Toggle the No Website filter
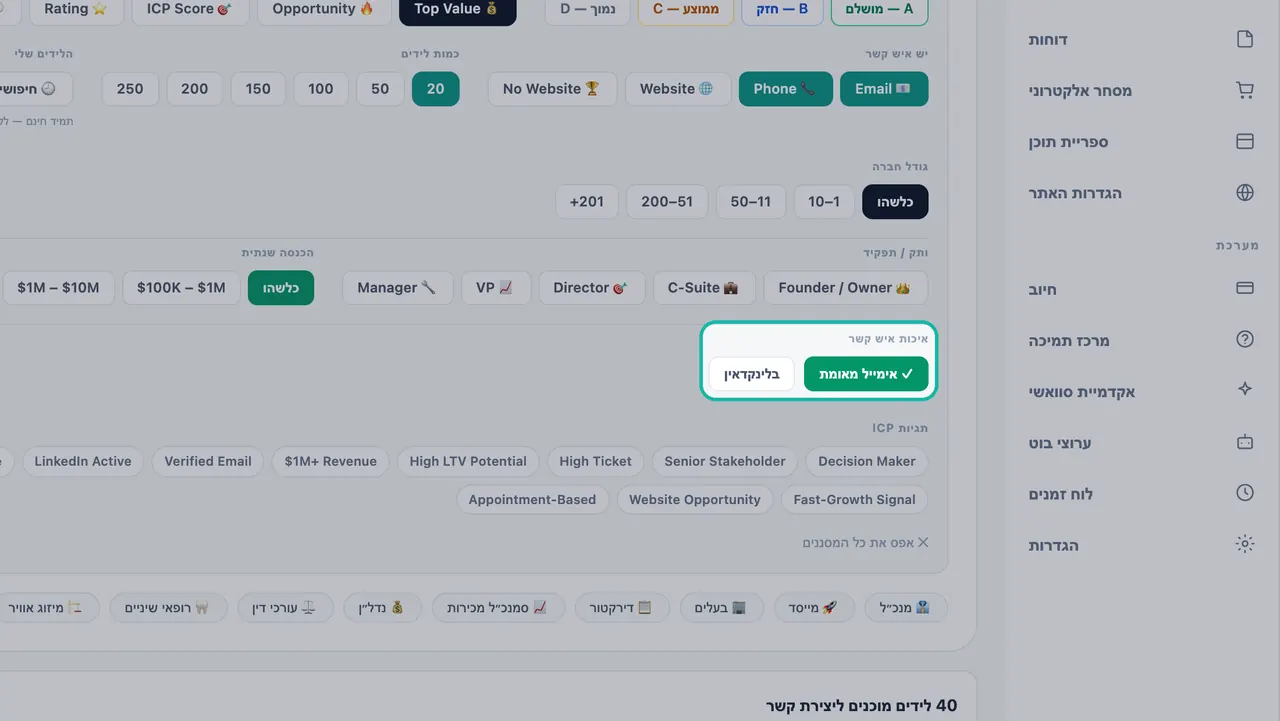This screenshot has height=721, width=1280. click(552, 88)
